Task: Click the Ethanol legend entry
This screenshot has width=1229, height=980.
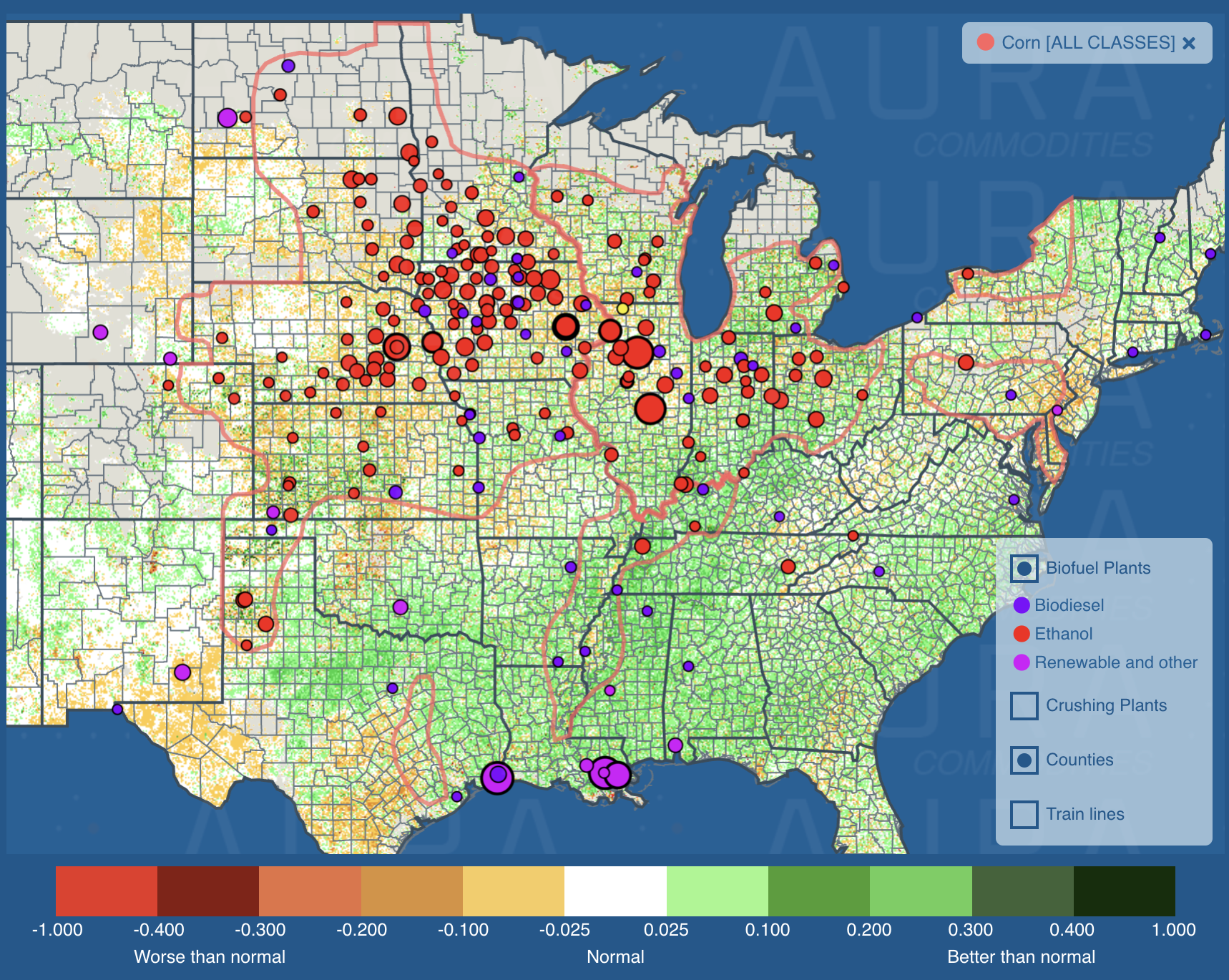Action: 1063,634
